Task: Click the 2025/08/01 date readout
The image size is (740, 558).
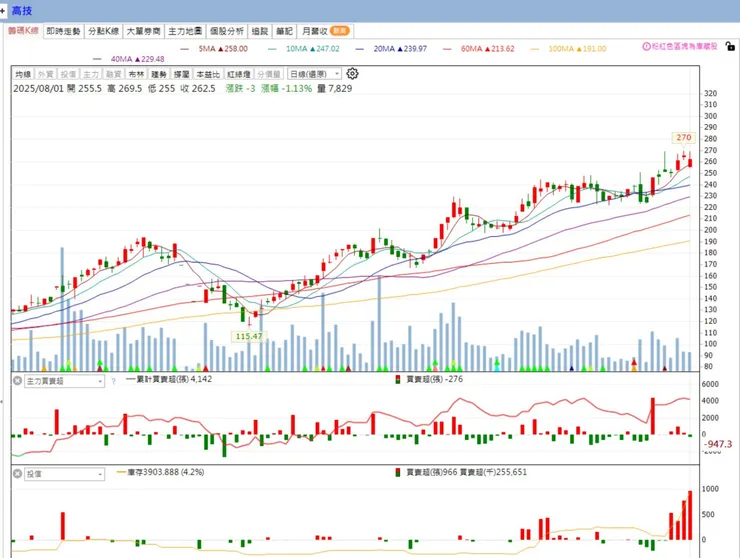Action: tap(38, 88)
